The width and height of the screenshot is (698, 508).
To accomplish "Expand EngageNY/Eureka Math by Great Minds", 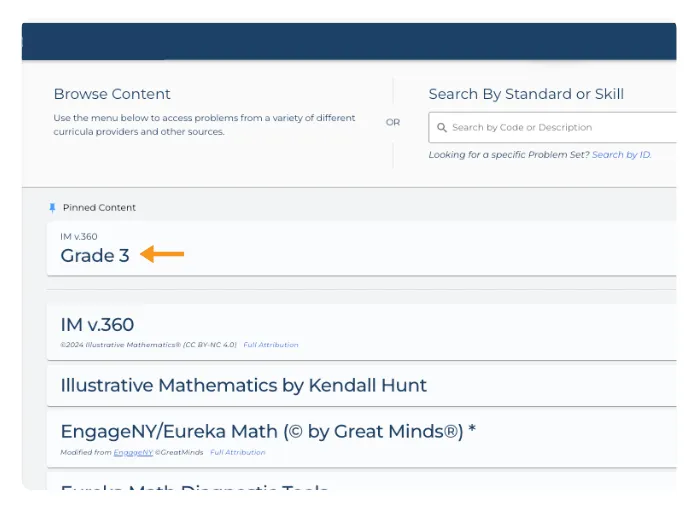I will 361,439.
